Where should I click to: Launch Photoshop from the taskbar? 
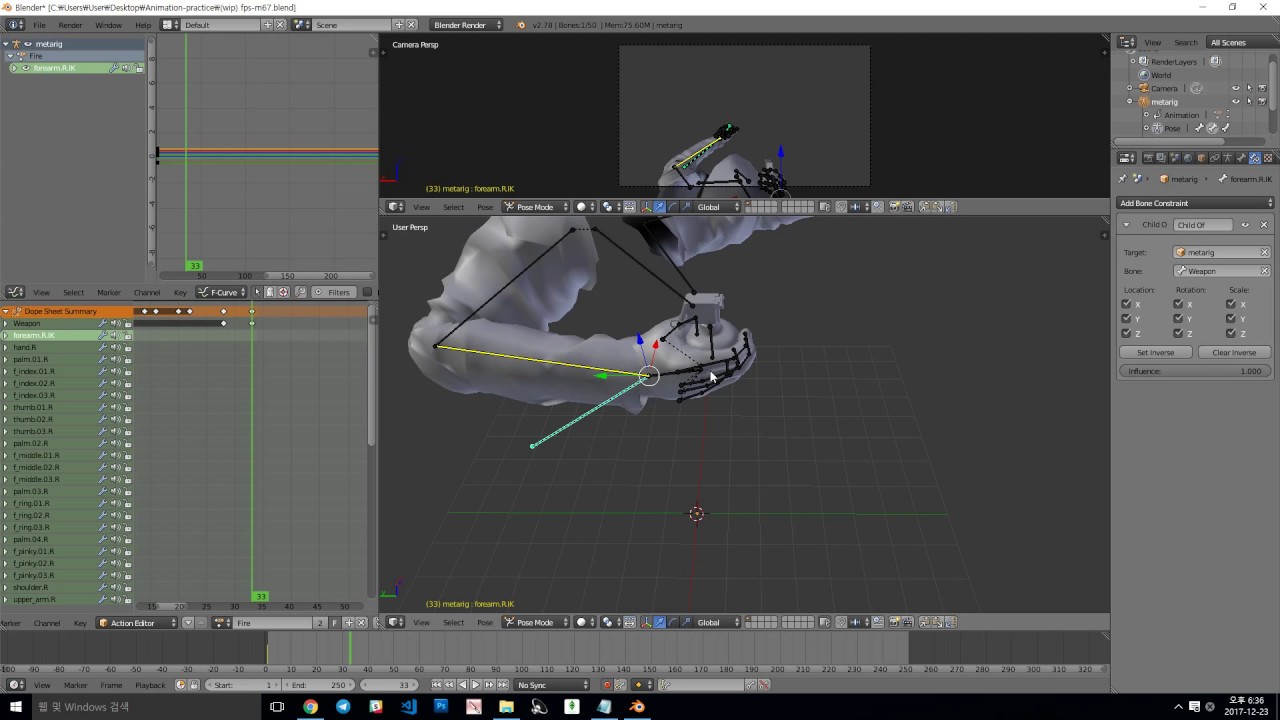pyautogui.click(x=441, y=707)
